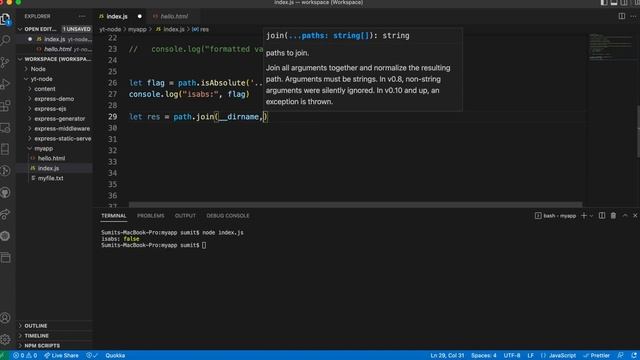Select index.js in myapp folder
This screenshot has width=640, height=360.
[x=55, y=168]
